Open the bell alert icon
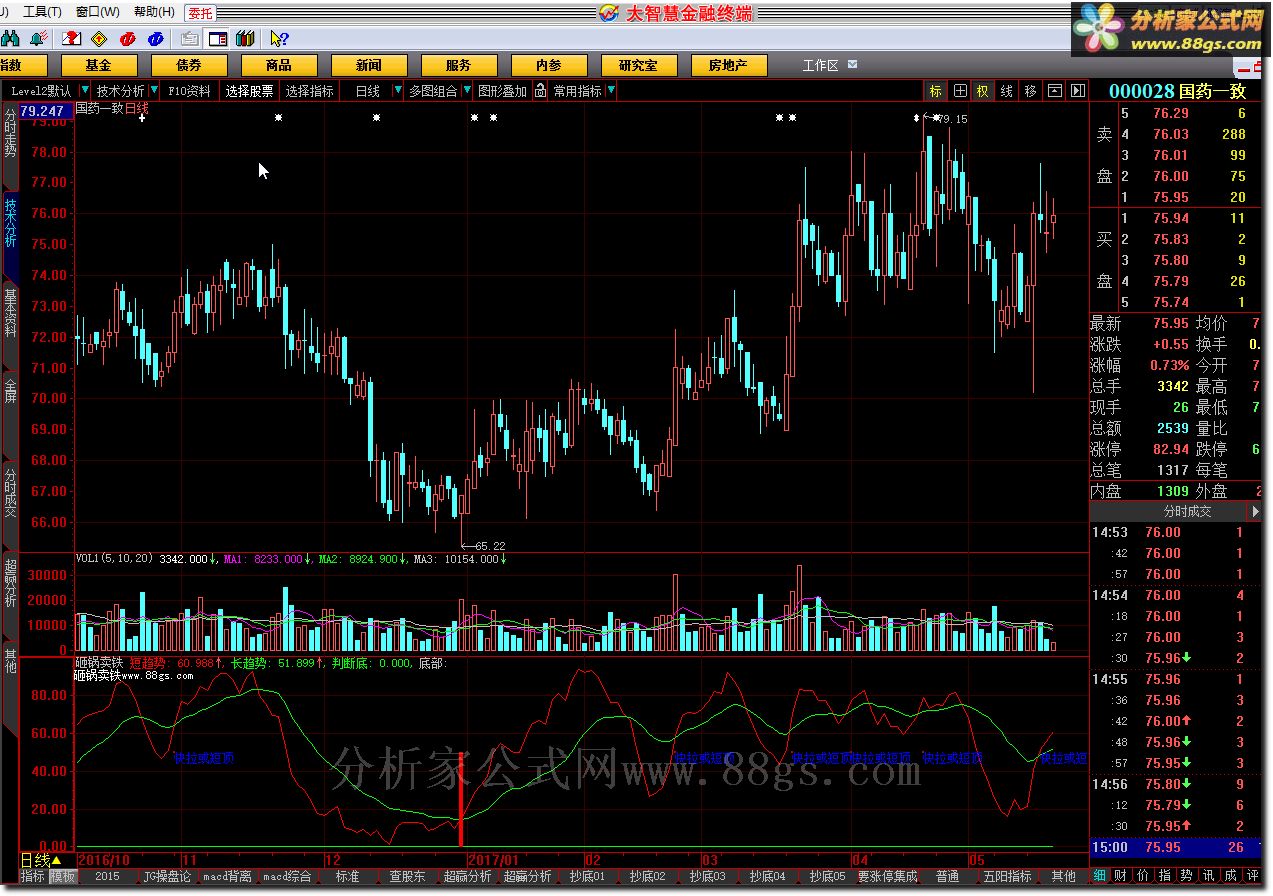The height and width of the screenshot is (896, 1273). pos(37,39)
